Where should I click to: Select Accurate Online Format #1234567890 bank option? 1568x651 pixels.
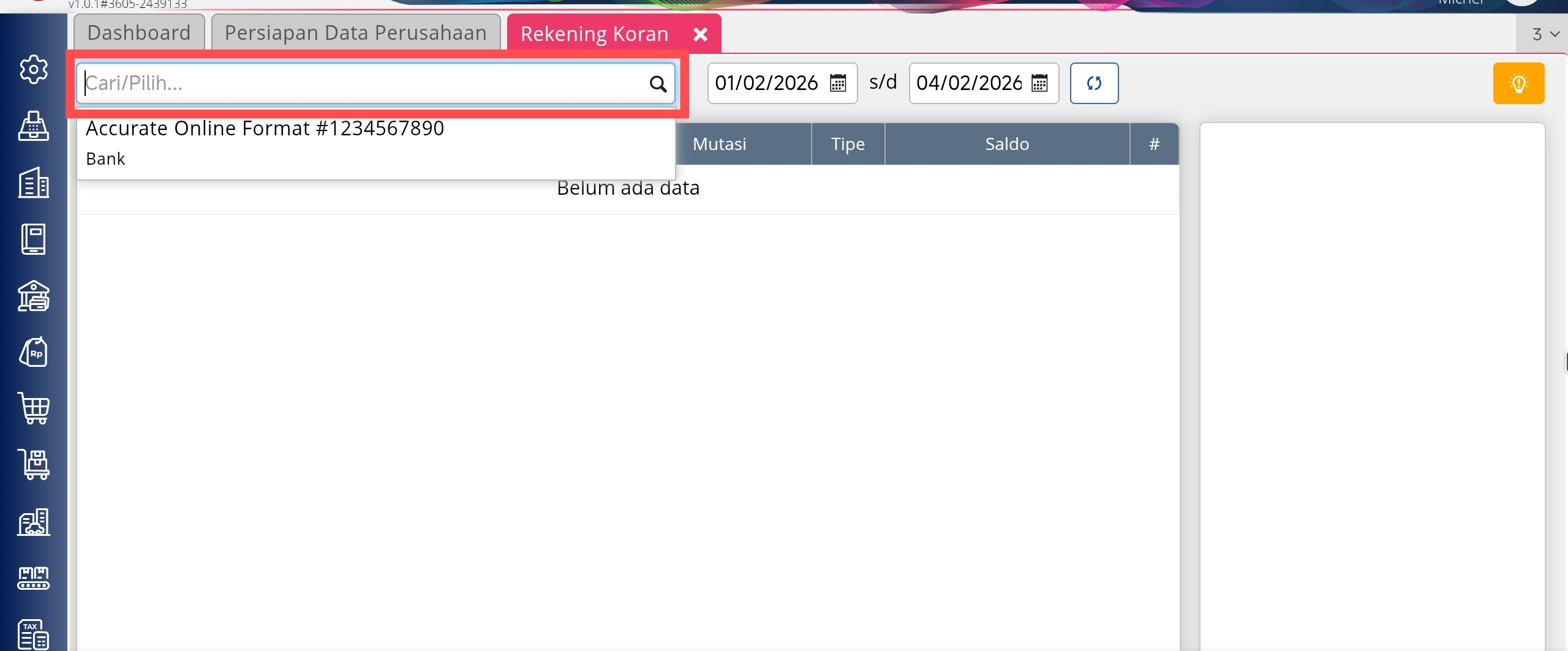[x=265, y=129]
